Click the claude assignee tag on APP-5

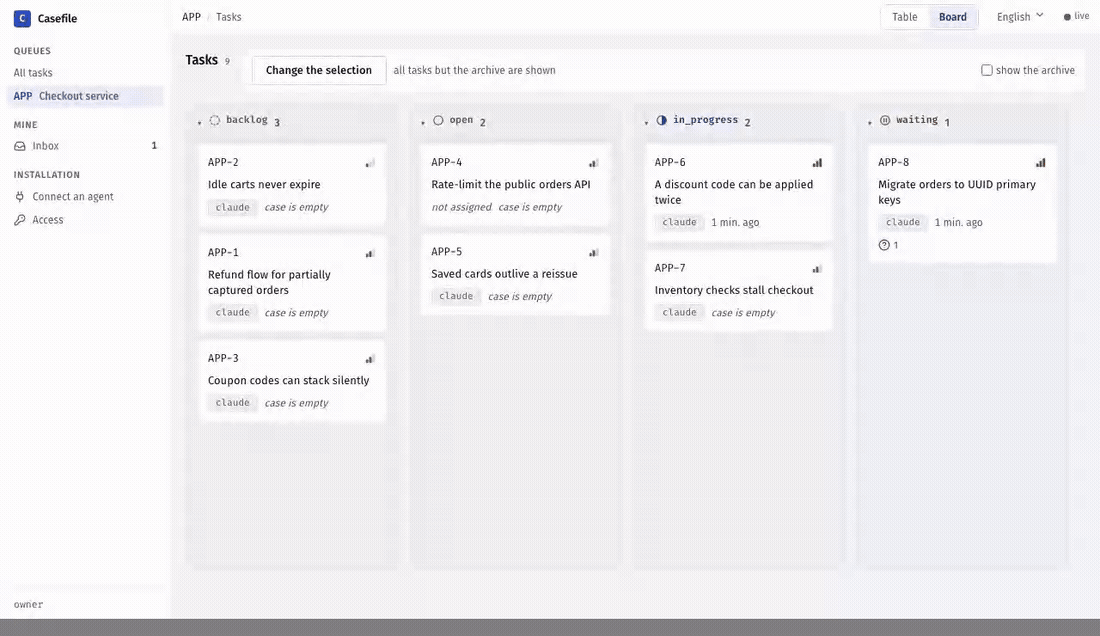(x=456, y=297)
